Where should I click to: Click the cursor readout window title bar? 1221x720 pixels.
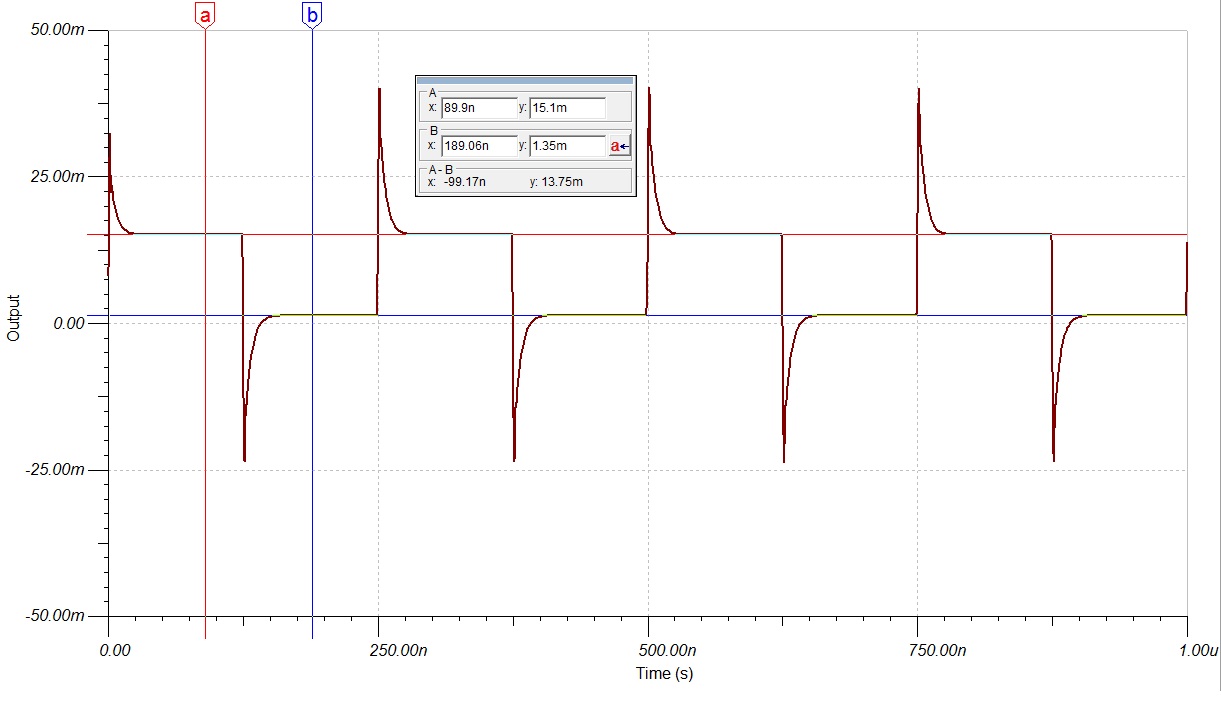(x=525, y=79)
